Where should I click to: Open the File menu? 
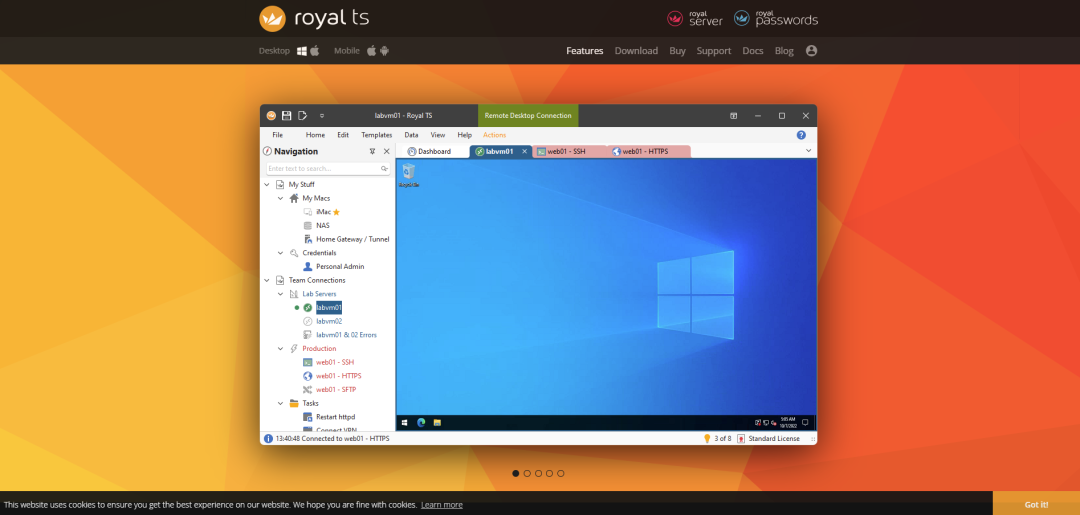(278, 135)
